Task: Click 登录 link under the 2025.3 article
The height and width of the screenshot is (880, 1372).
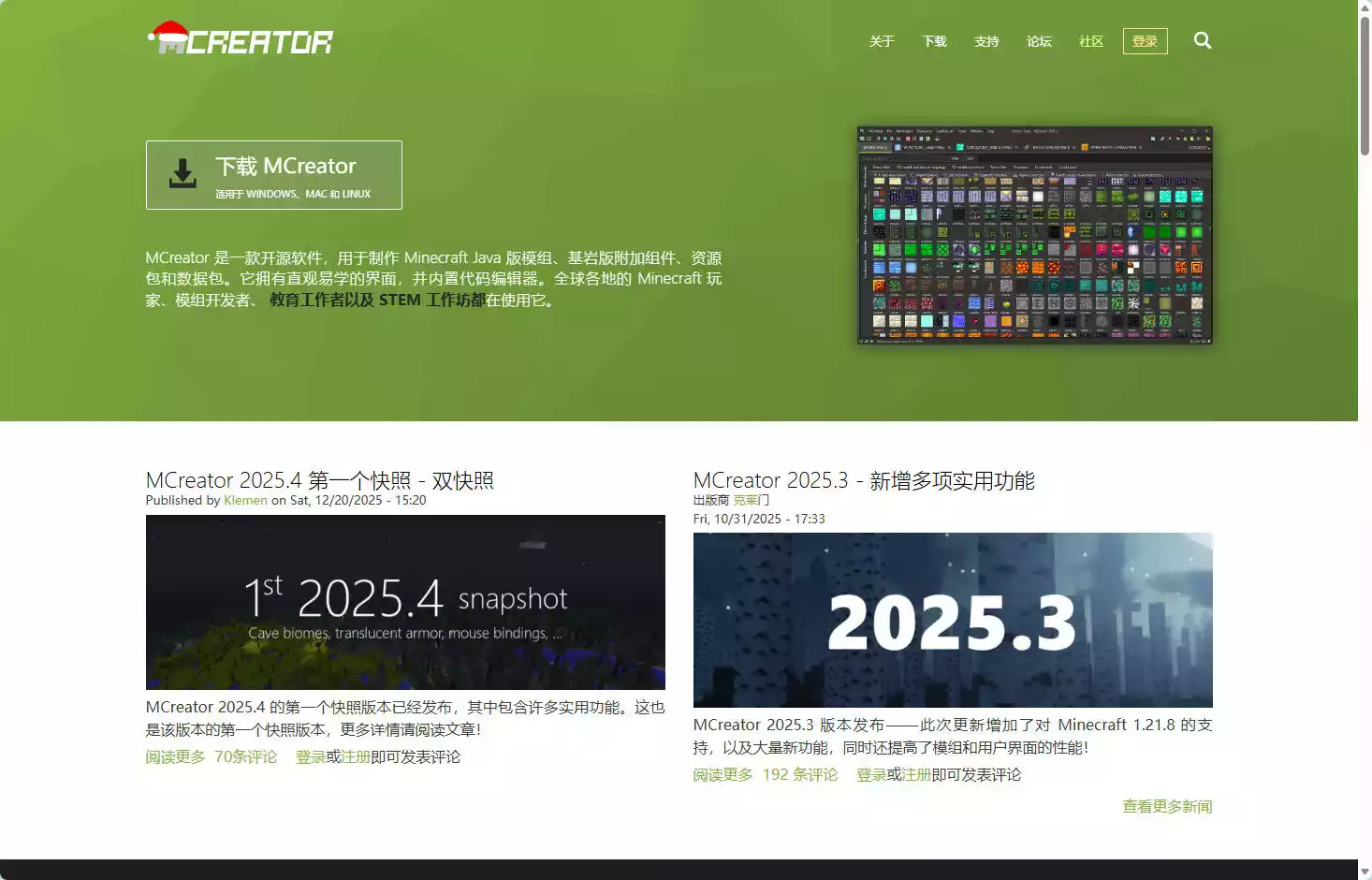Action: pos(871,774)
